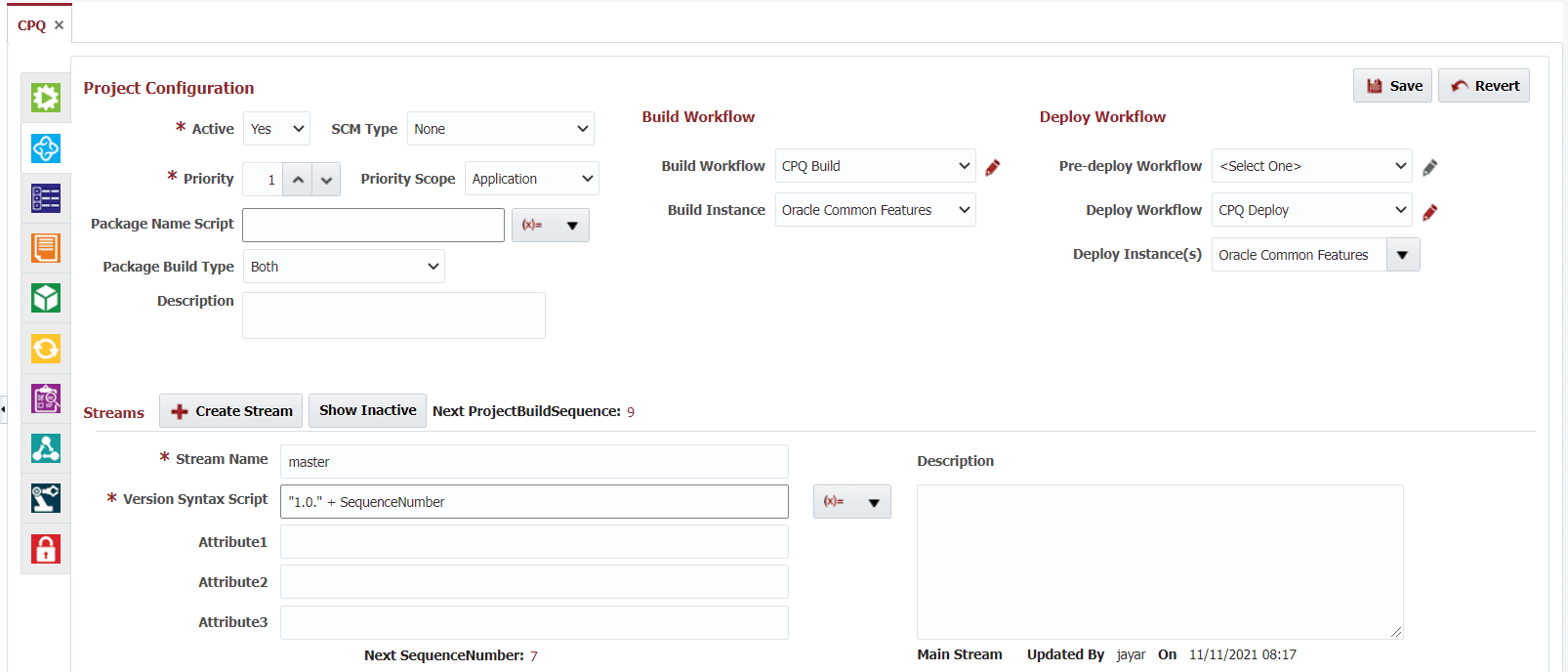Focus the Attribute3 field

coord(534,622)
